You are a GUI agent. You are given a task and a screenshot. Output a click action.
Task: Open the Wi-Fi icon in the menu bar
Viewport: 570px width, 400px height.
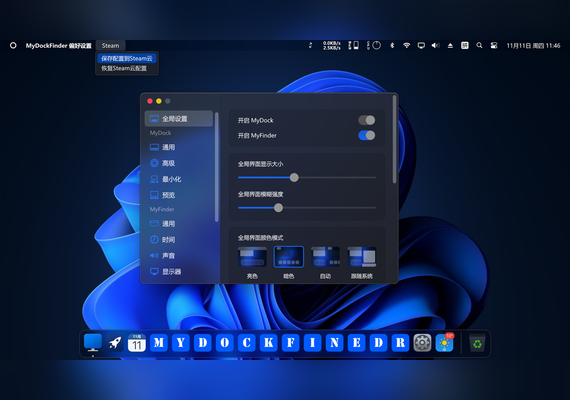(406, 45)
